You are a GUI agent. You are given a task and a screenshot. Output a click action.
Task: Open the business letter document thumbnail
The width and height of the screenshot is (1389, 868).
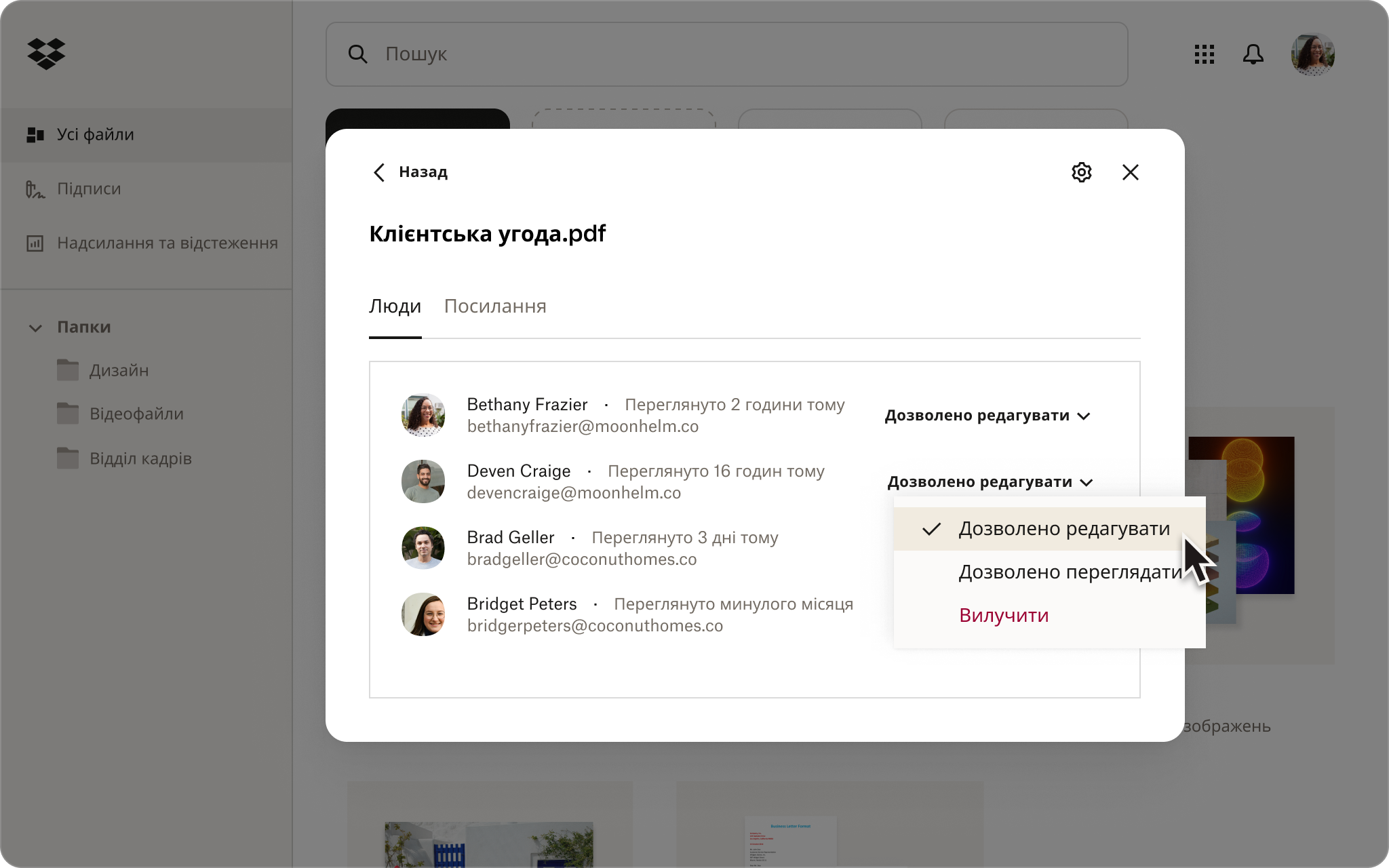[x=791, y=842]
